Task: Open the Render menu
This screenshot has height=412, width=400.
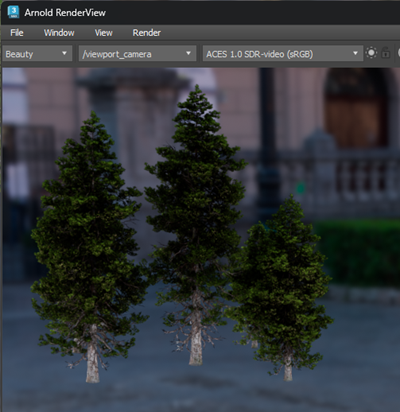Action: pos(147,33)
